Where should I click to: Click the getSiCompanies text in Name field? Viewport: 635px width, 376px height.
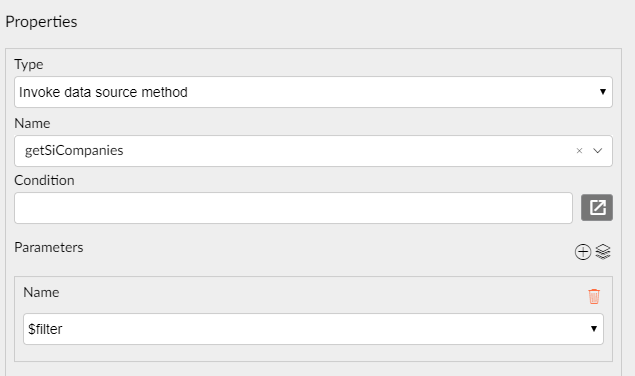(74, 151)
